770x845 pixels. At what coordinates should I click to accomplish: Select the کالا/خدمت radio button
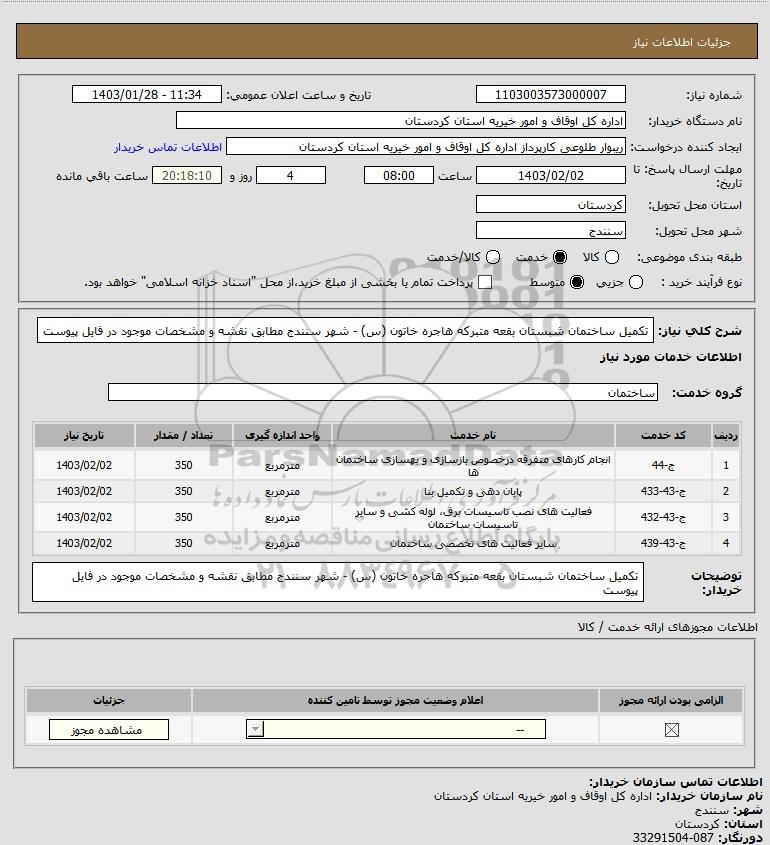tap(492, 257)
